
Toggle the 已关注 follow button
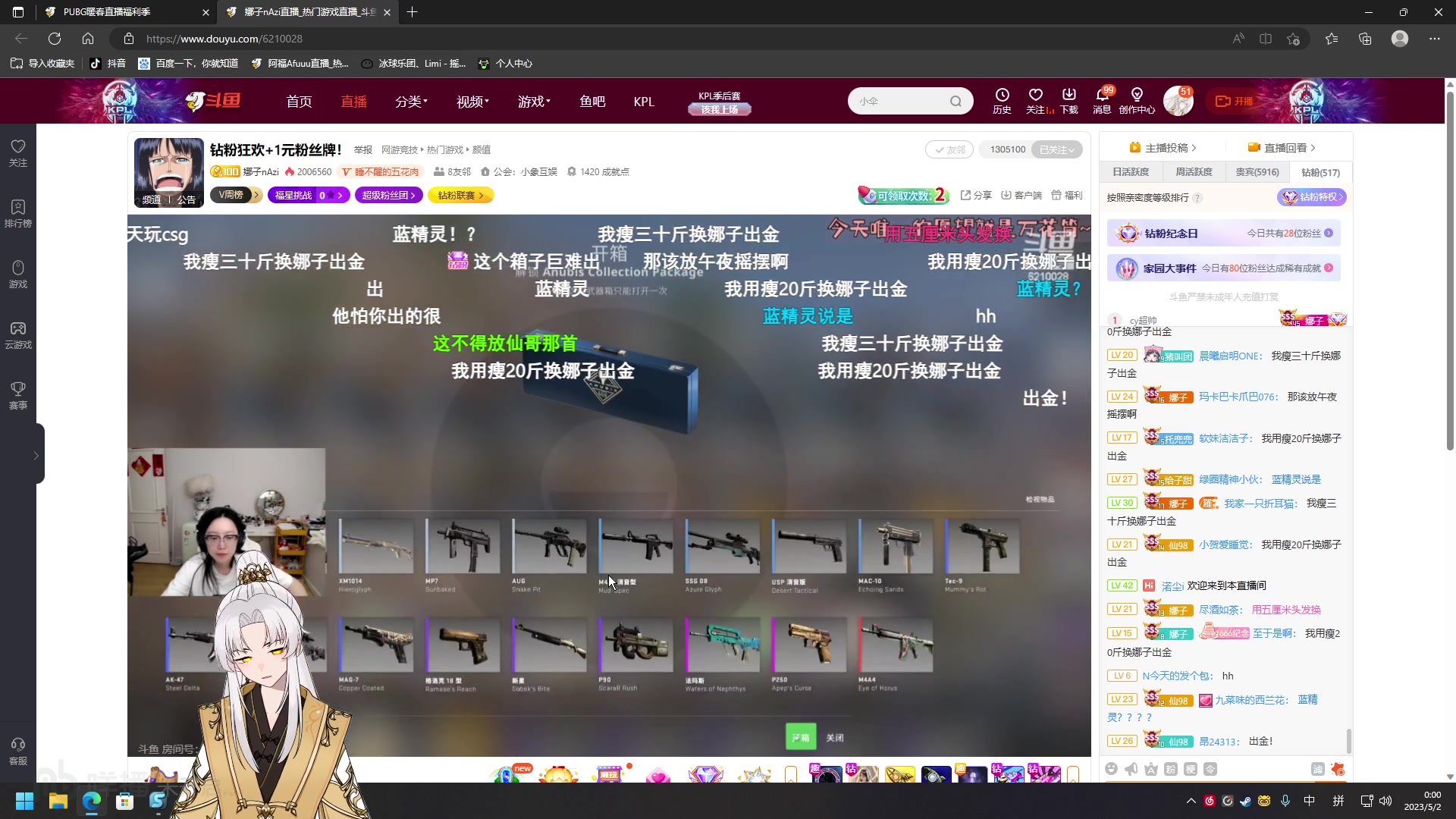pyautogui.click(x=1057, y=149)
